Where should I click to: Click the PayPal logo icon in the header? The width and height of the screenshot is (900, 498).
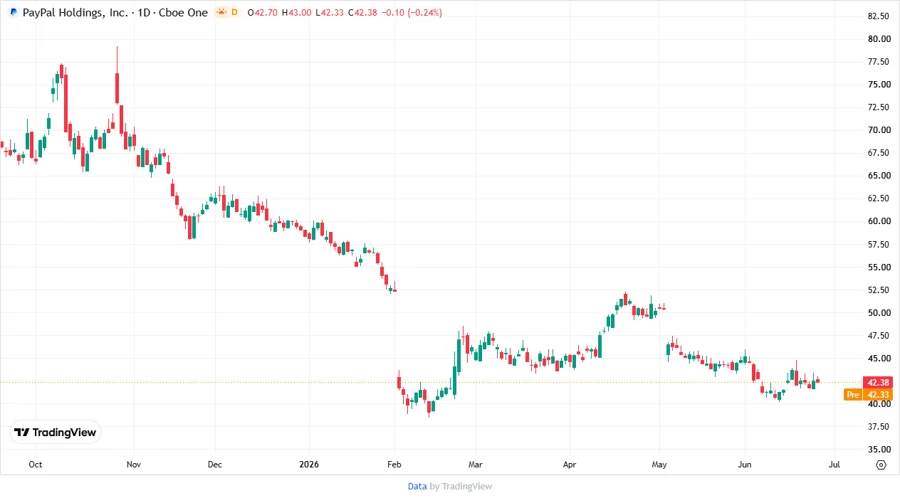(x=14, y=12)
